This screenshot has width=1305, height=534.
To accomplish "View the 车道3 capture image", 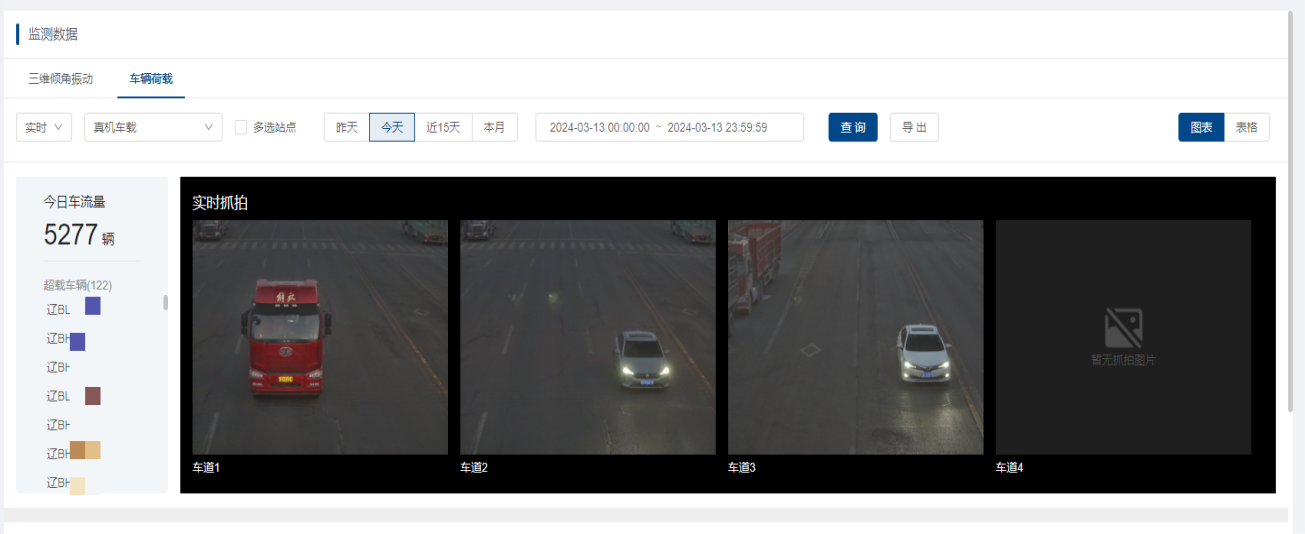I will coord(855,337).
